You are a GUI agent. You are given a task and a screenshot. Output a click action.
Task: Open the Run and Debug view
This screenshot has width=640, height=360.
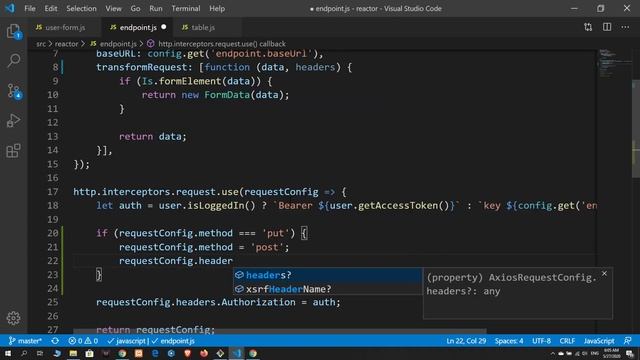coord(13,121)
